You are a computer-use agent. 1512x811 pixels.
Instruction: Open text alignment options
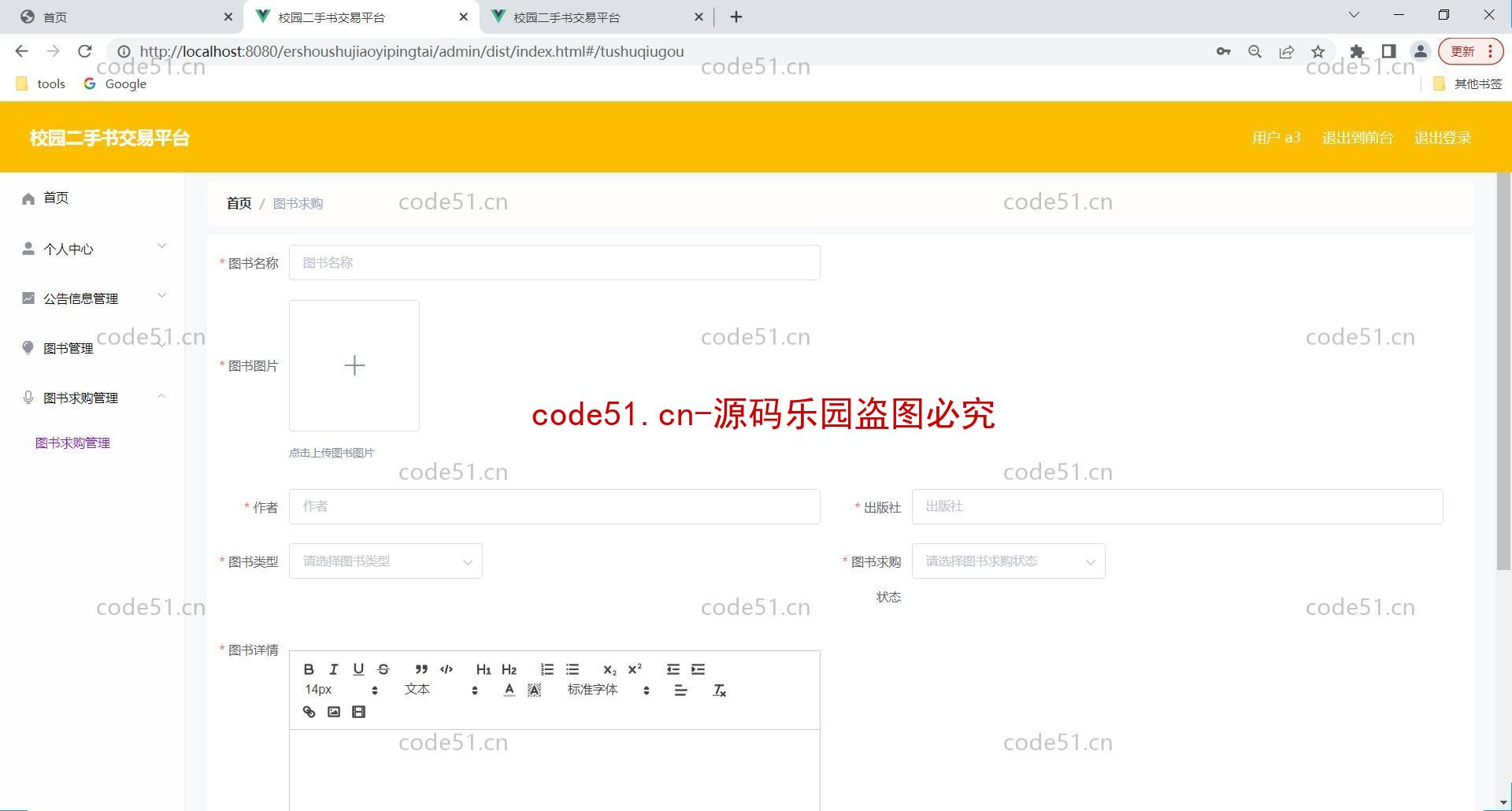tap(681, 691)
